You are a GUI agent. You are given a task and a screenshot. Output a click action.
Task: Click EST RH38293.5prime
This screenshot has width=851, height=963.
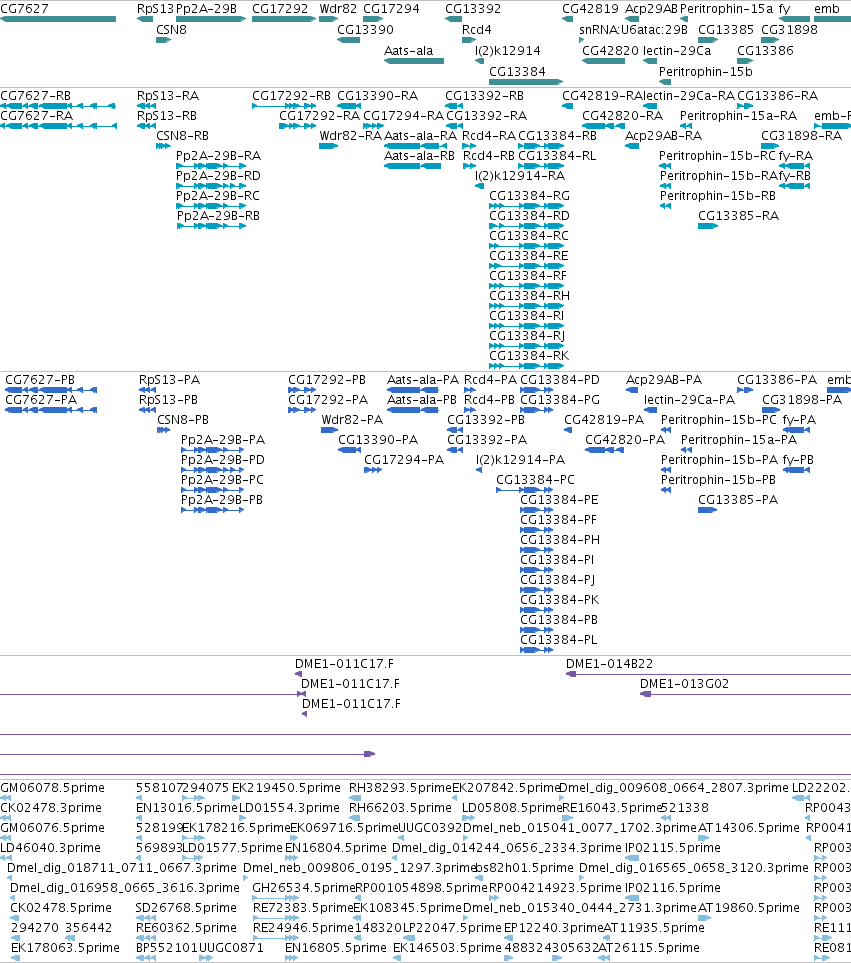[400, 789]
